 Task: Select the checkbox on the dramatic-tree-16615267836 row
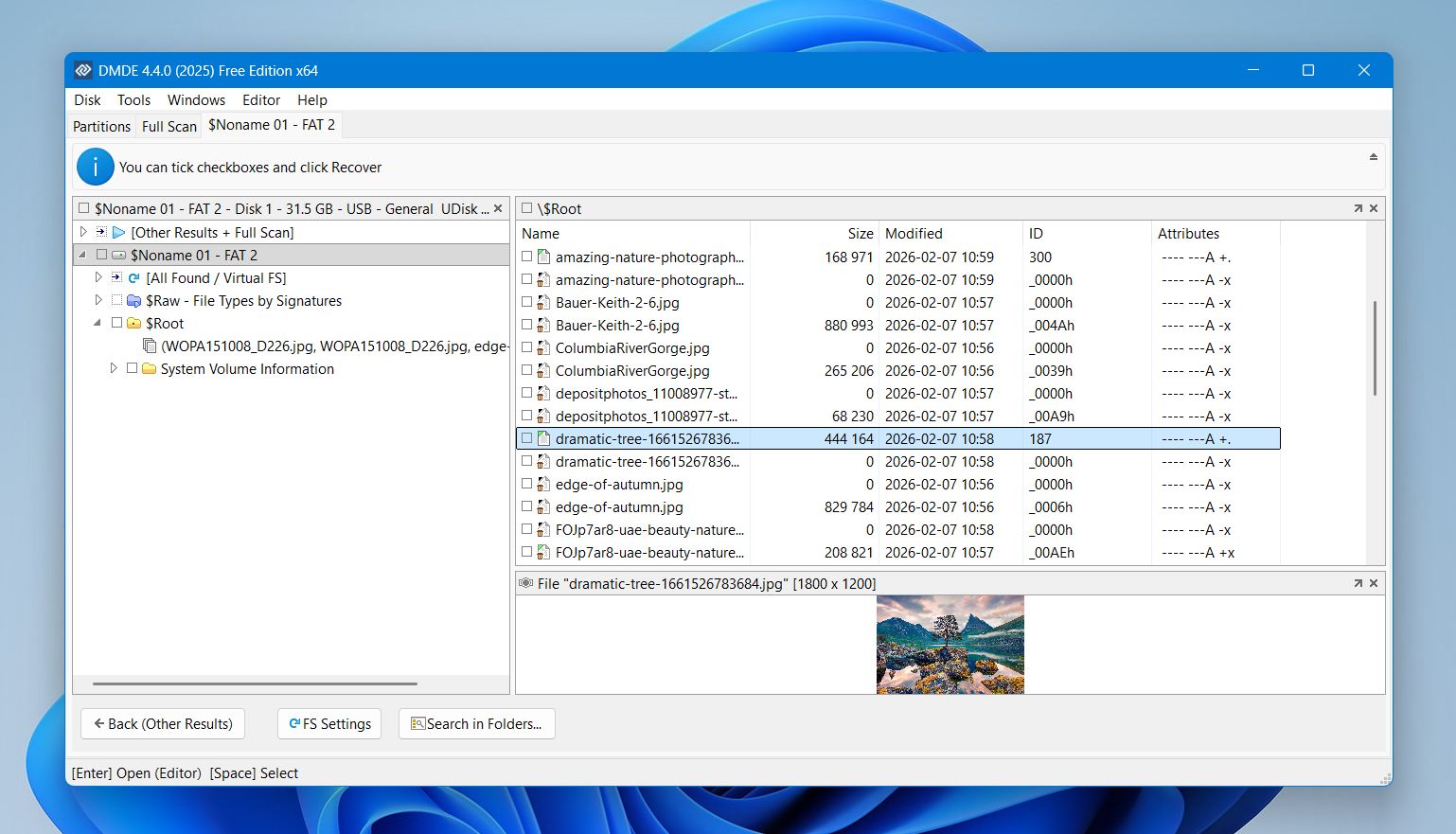527,438
